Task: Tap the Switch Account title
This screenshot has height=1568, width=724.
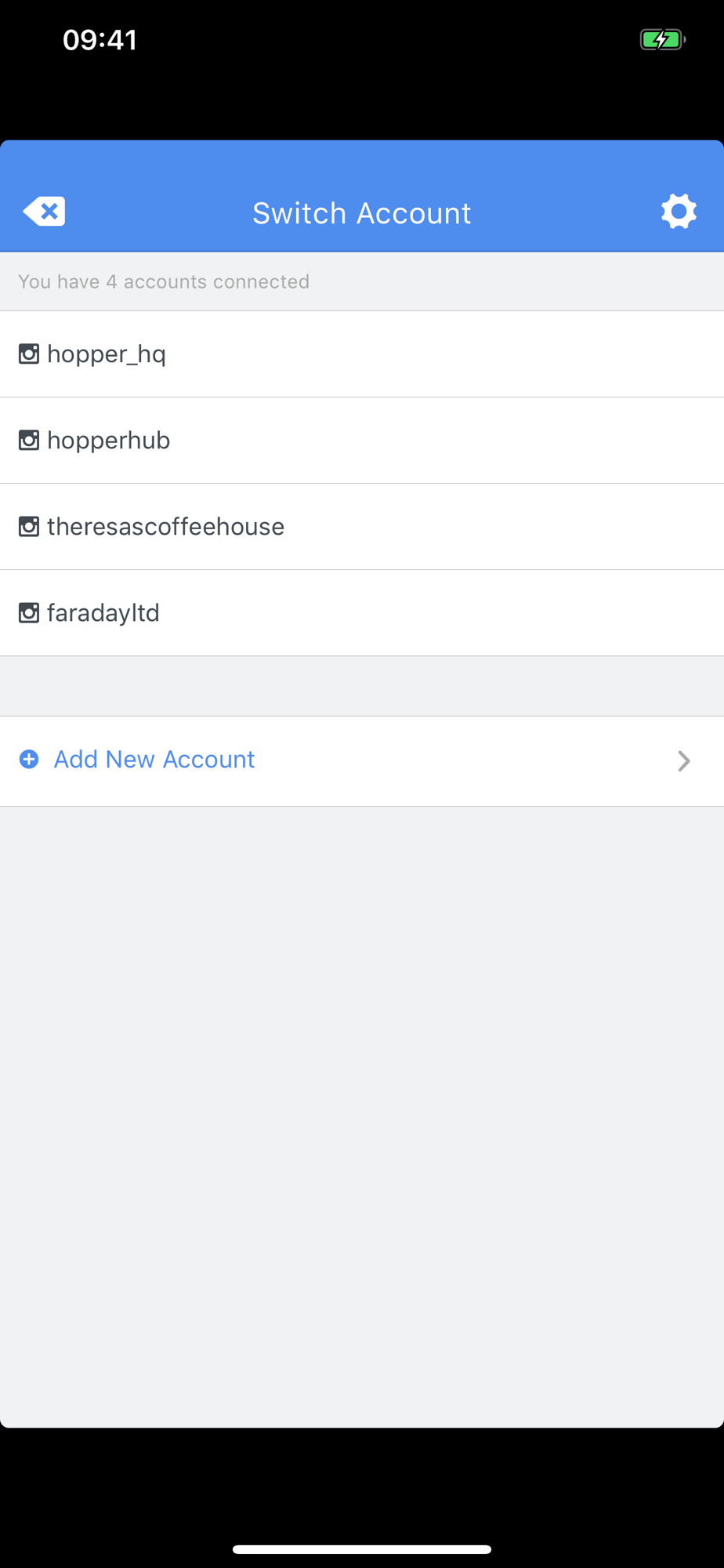Action: pyautogui.click(x=361, y=213)
